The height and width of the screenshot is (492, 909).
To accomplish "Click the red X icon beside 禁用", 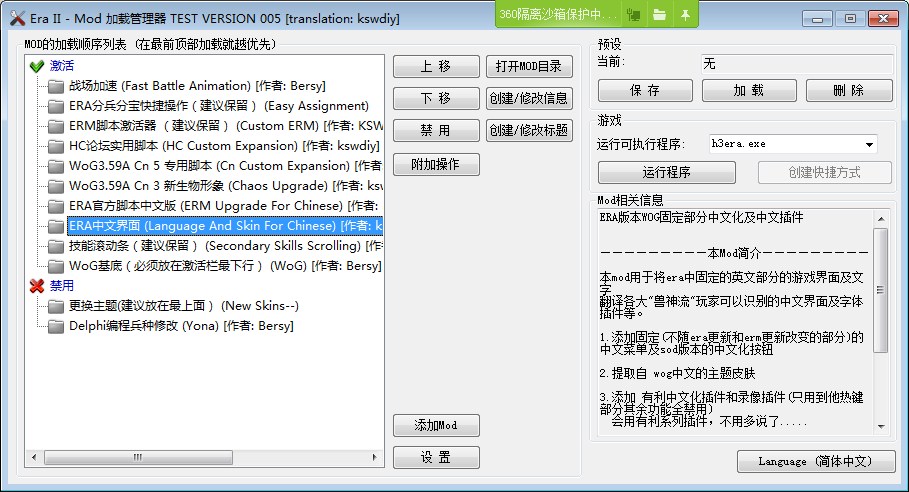I will (x=37, y=286).
